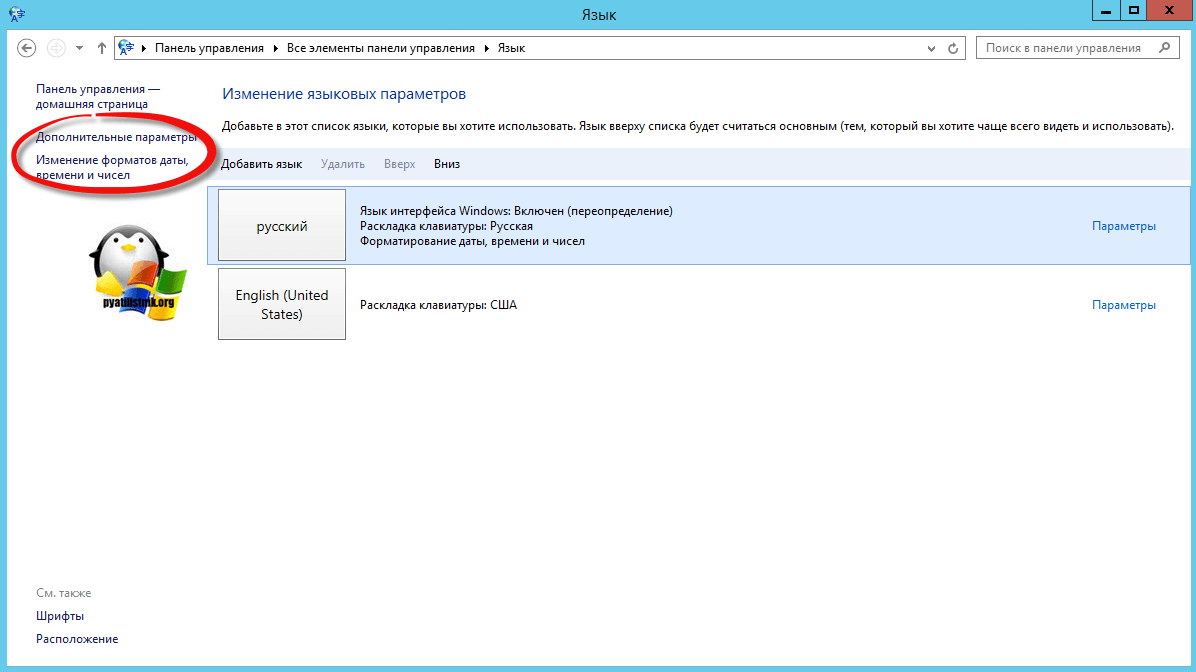This screenshot has height=672, width=1196.
Task: Open 'Изменение форматов даты, времени и чисел'
Action: [x=112, y=168]
